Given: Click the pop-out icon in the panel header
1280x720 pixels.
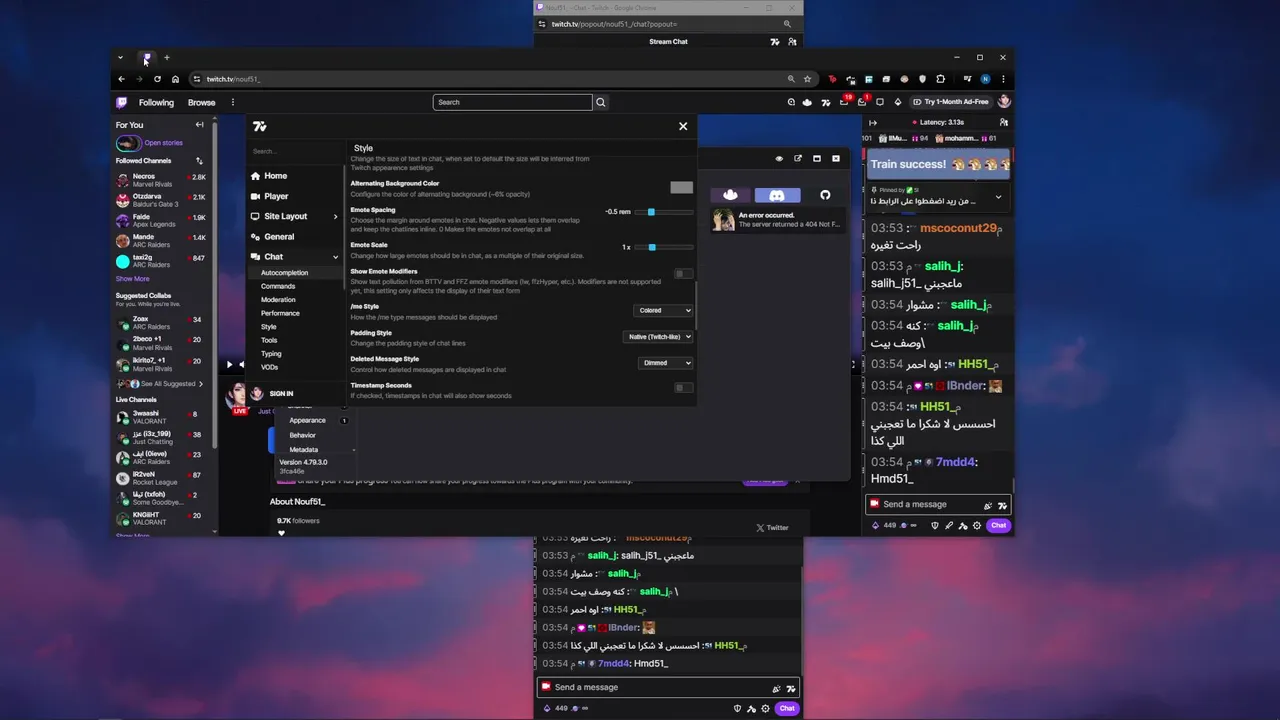Looking at the screenshot, I should click(798, 158).
